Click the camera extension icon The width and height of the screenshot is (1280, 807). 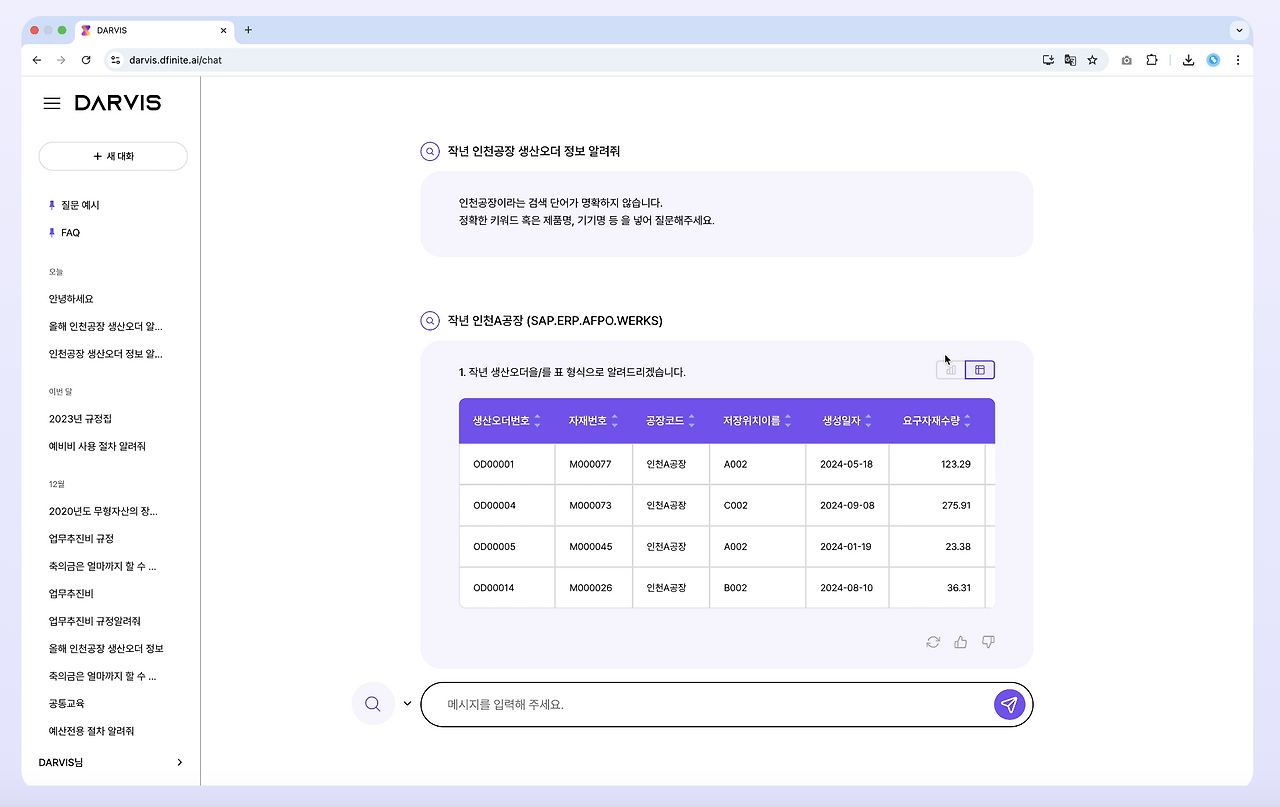click(1127, 60)
